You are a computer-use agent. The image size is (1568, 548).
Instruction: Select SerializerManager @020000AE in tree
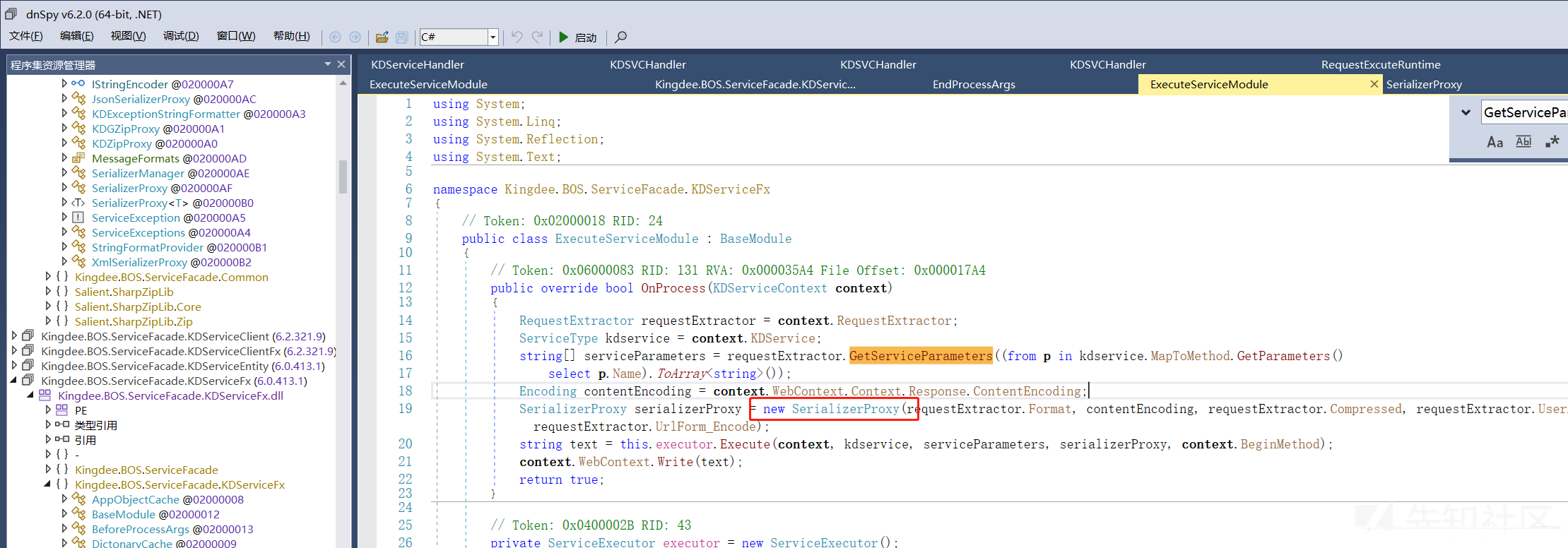tap(170, 173)
